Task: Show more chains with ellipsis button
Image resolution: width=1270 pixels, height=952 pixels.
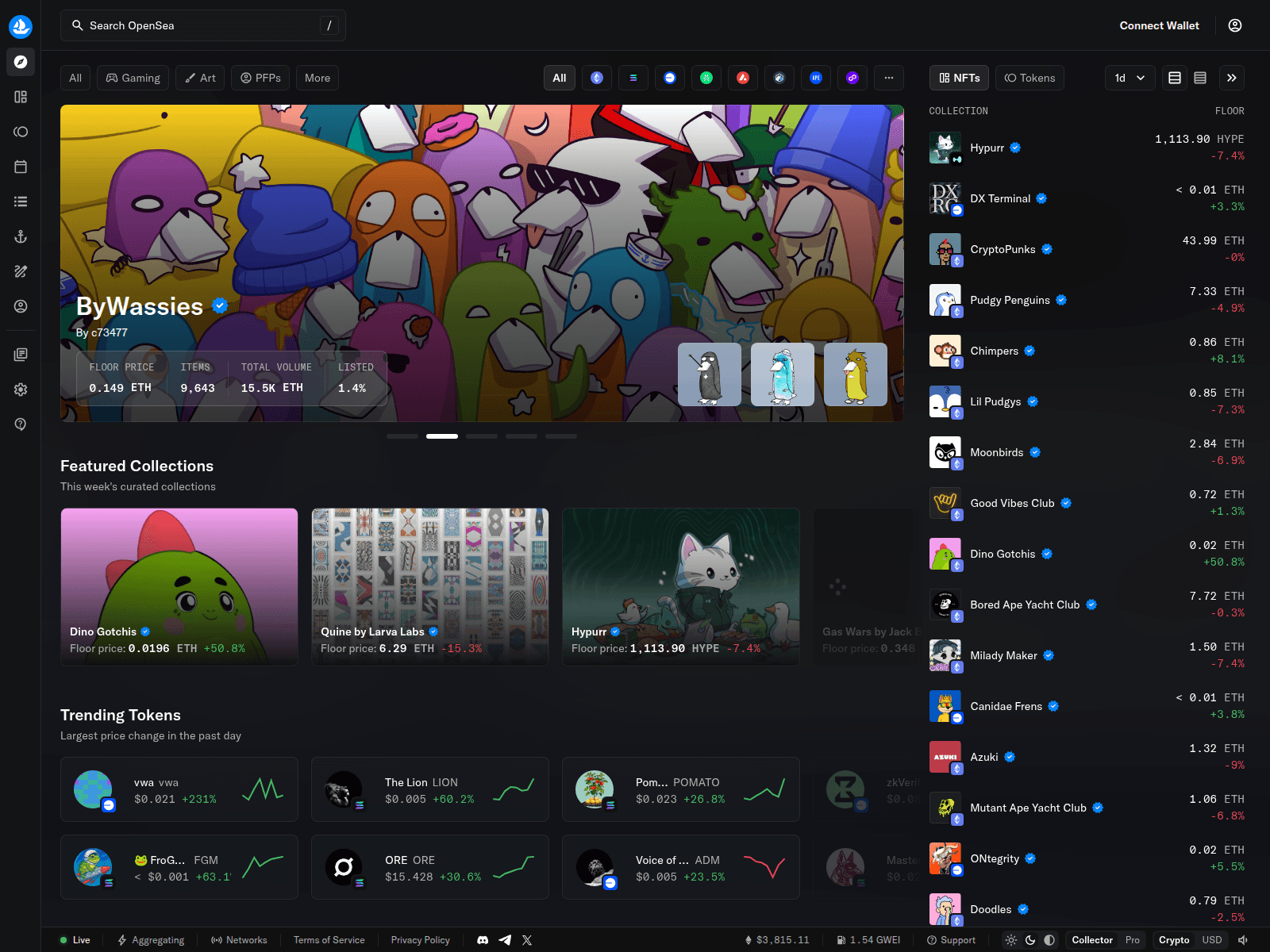Action: click(889, 78)
